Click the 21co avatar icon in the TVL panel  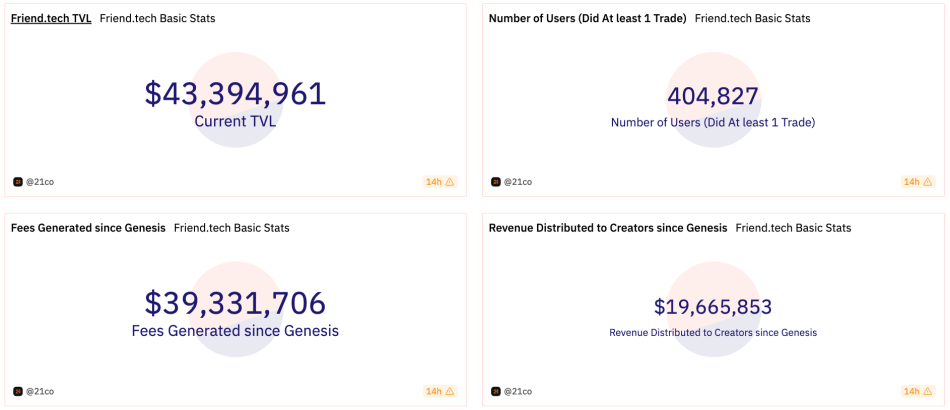click(18, 182)
